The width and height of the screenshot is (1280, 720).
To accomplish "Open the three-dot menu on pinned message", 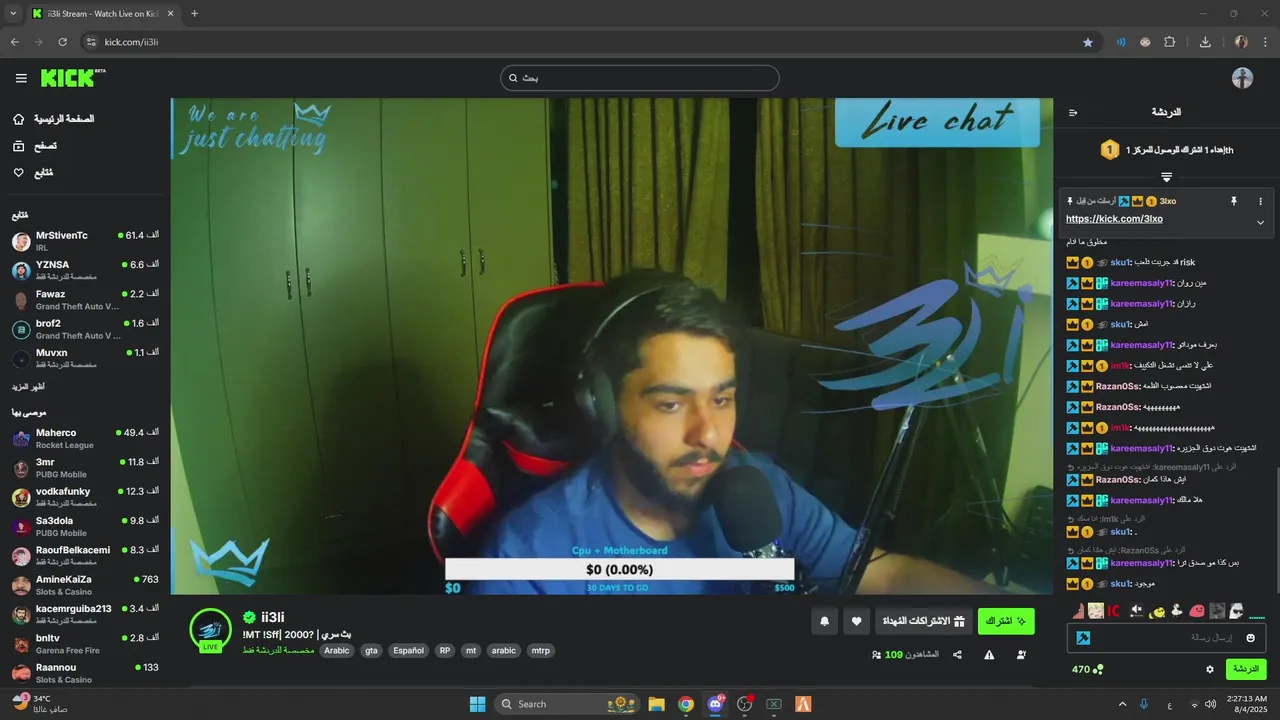I will (1260, 201).
